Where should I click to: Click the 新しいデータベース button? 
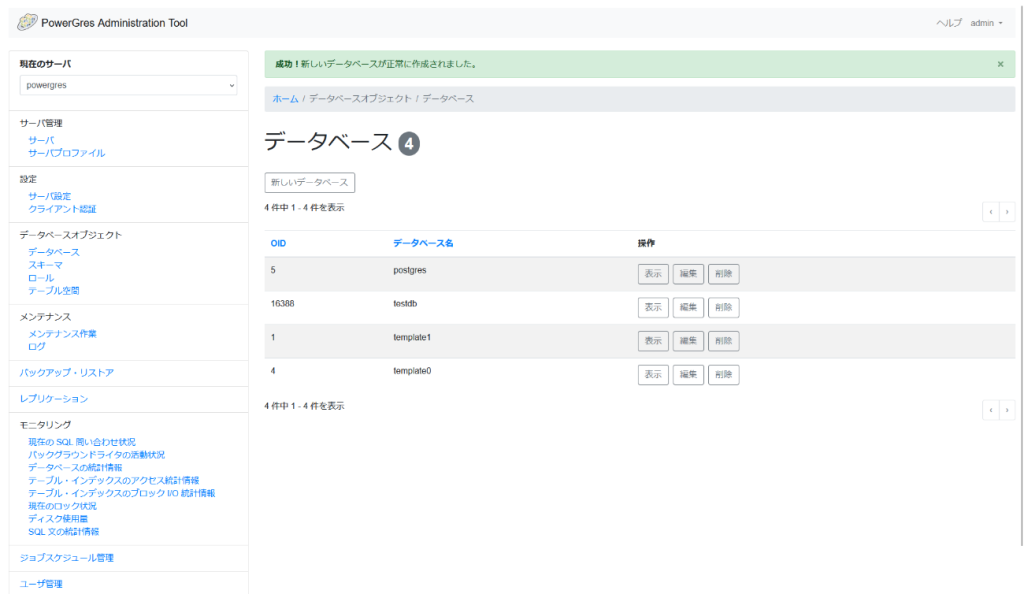click(x=310, y=183)
